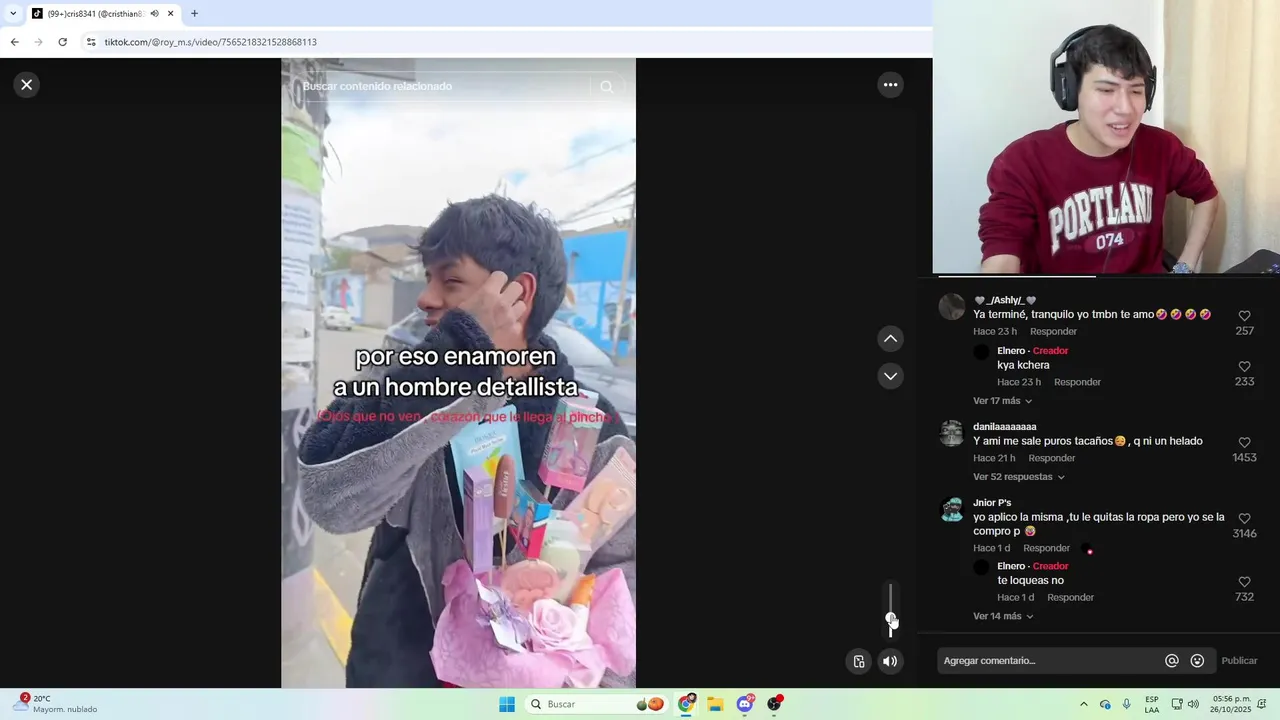Viewport: 1280px width, 720px height.
Task: Go forward in browser
Action: tap(38, 42)
